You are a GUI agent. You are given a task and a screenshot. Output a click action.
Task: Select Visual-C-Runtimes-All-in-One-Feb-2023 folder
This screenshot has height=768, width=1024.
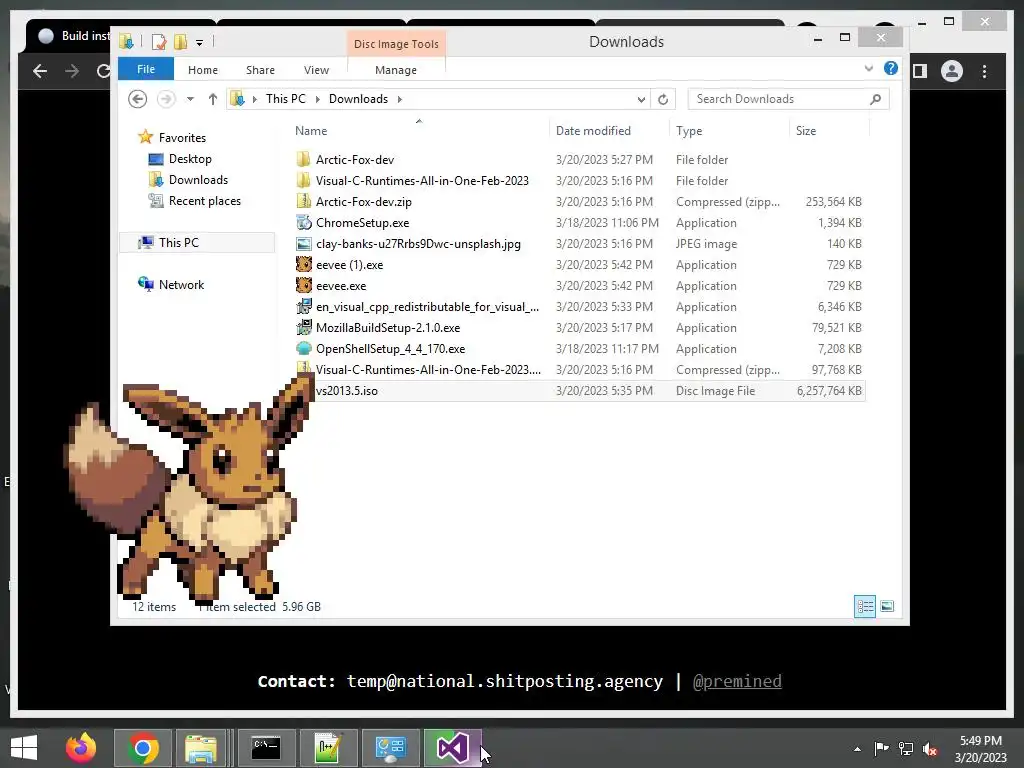[x=422, y=180]
